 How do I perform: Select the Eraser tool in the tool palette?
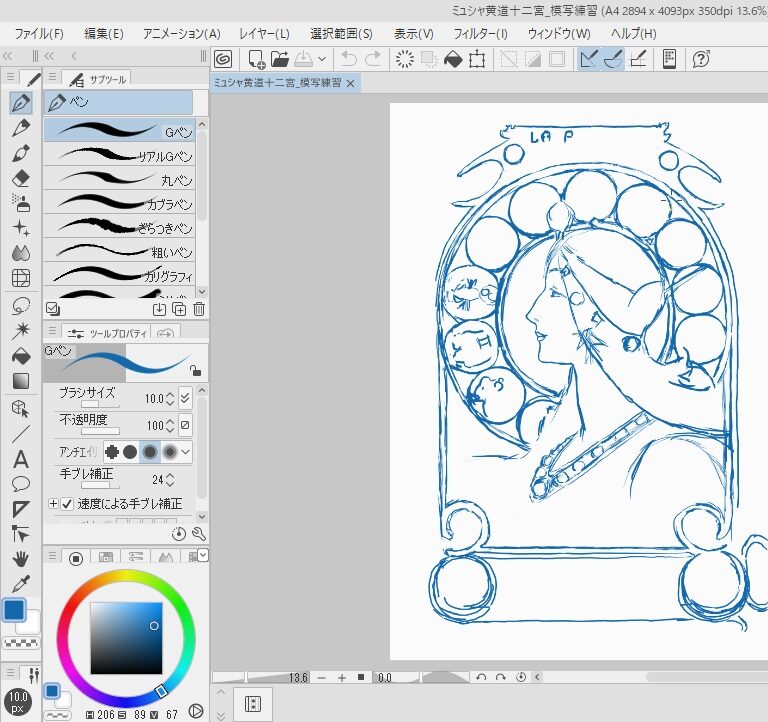(x=21, y=178)
